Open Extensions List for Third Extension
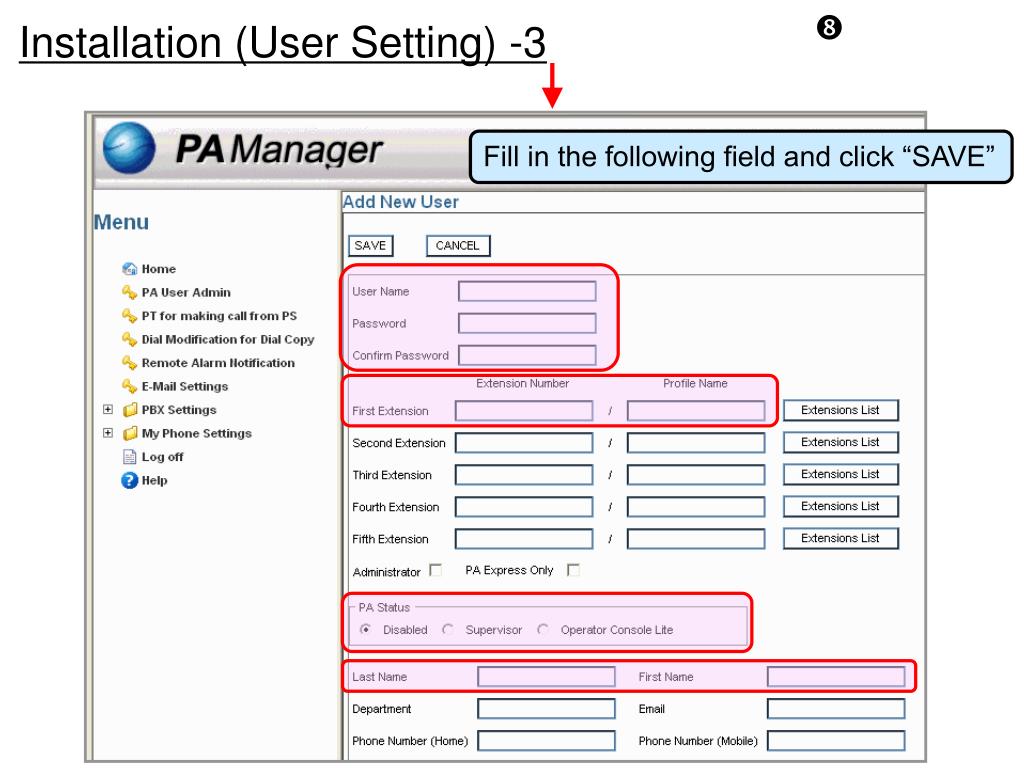 840,474
